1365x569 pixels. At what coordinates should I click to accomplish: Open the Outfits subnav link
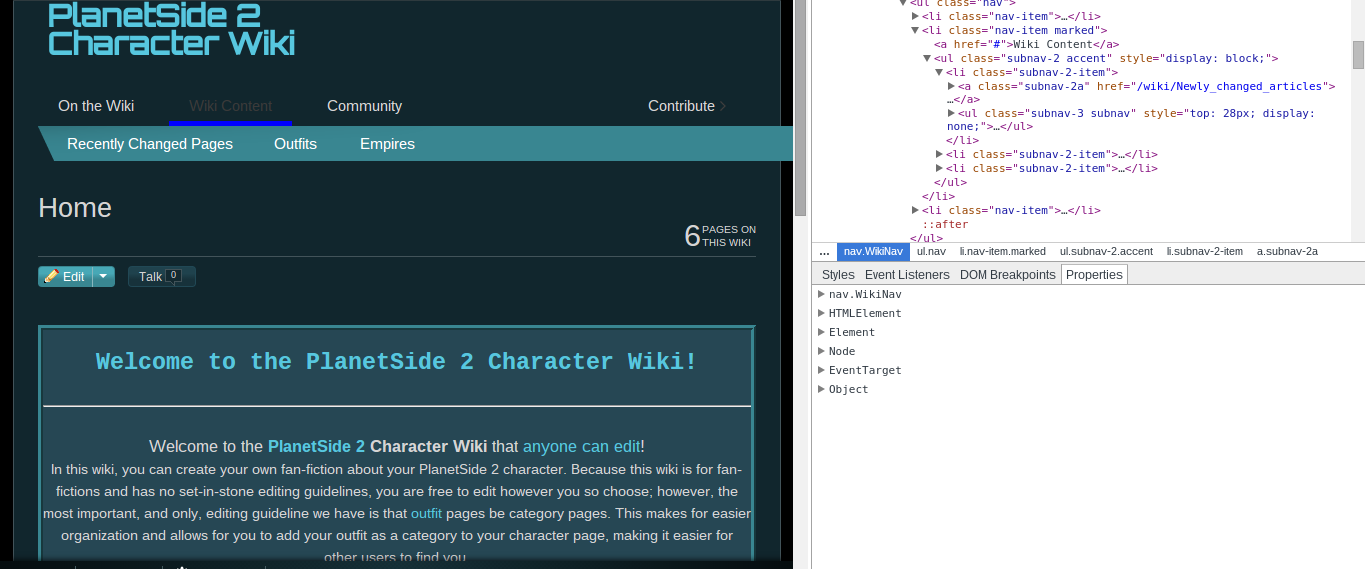[x=295, y=144]
